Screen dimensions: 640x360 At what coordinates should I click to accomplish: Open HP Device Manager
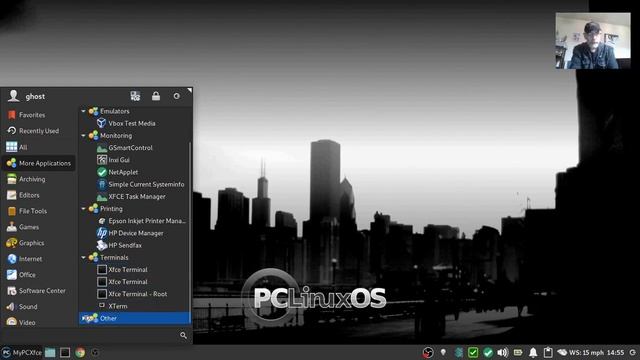135,233
